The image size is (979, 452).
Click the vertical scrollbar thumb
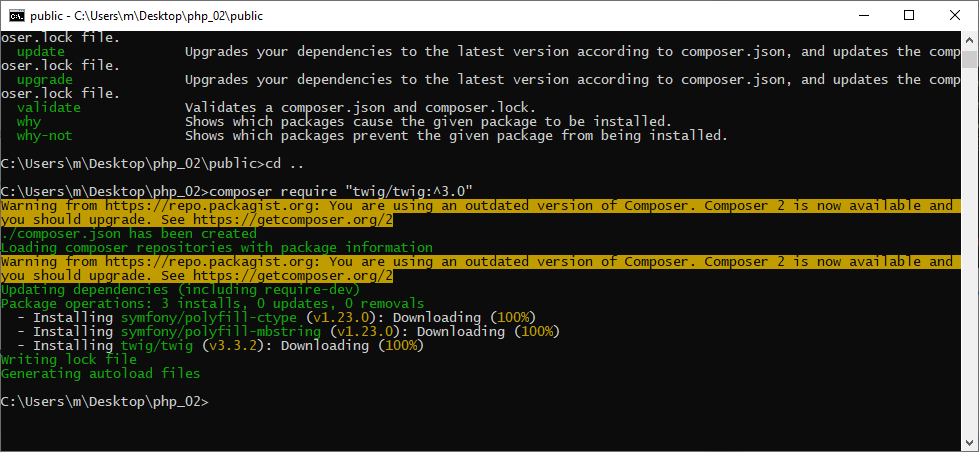point(970,58)
